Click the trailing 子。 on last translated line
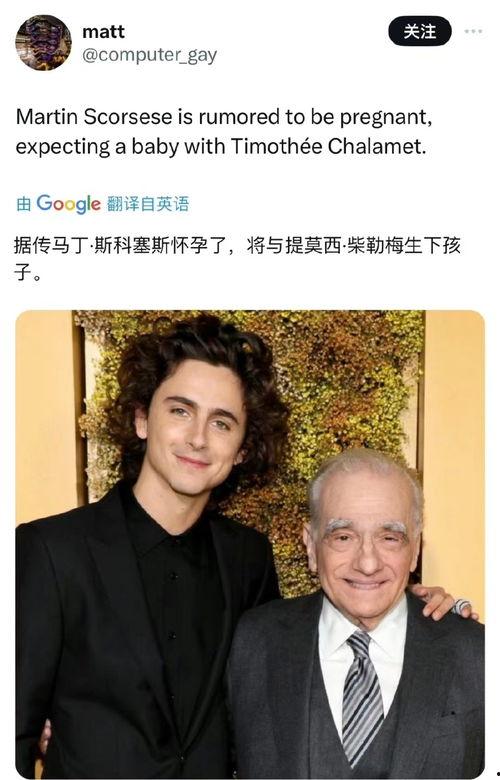The height and width of the screenshot is (780, 500). pyautogui.click(x=28, y=273)
